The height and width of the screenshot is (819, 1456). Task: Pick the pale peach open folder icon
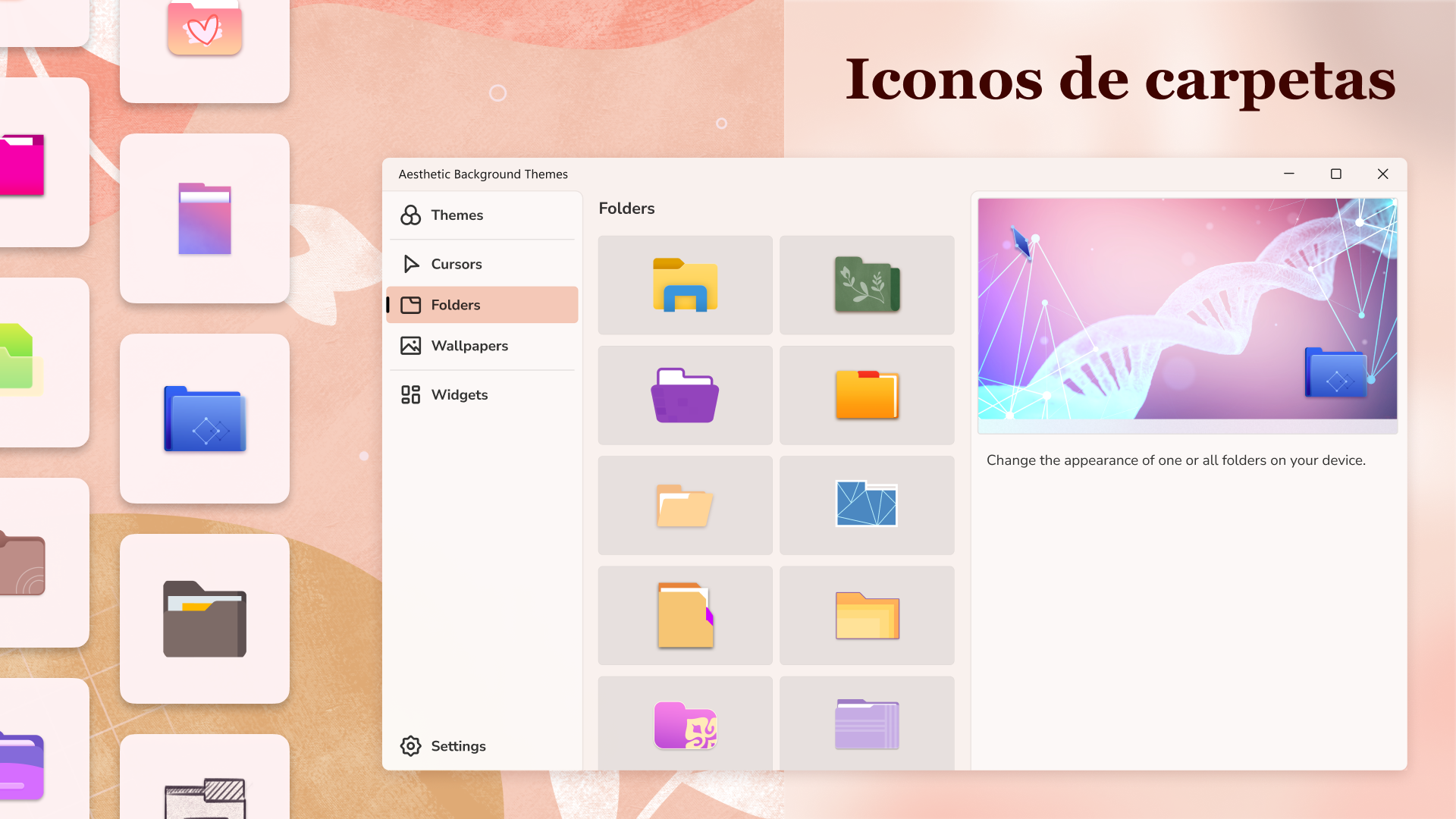pos(685,505)
